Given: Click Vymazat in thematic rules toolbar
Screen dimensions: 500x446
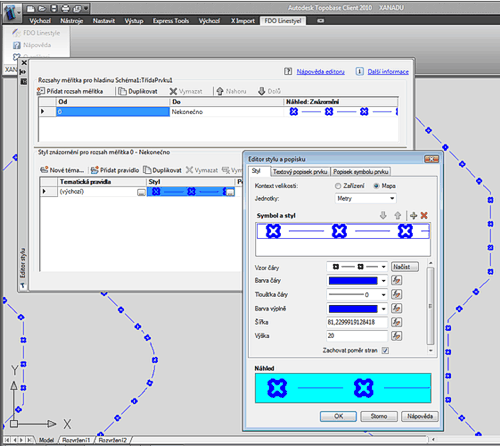Looking at the screenshot, I should (x=202, y=170).
